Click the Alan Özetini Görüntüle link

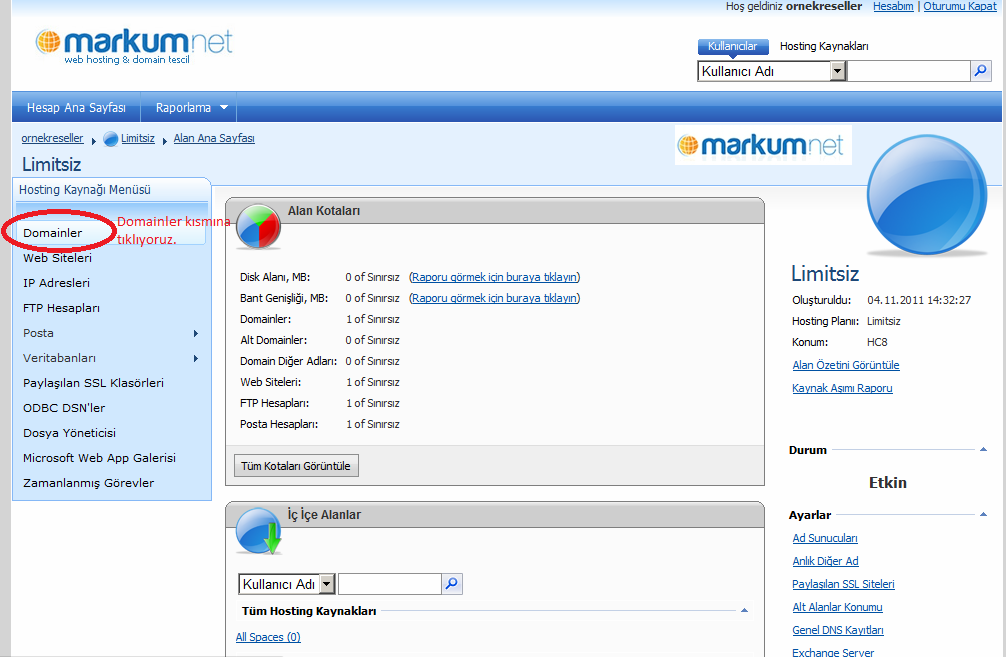[846, 365]
